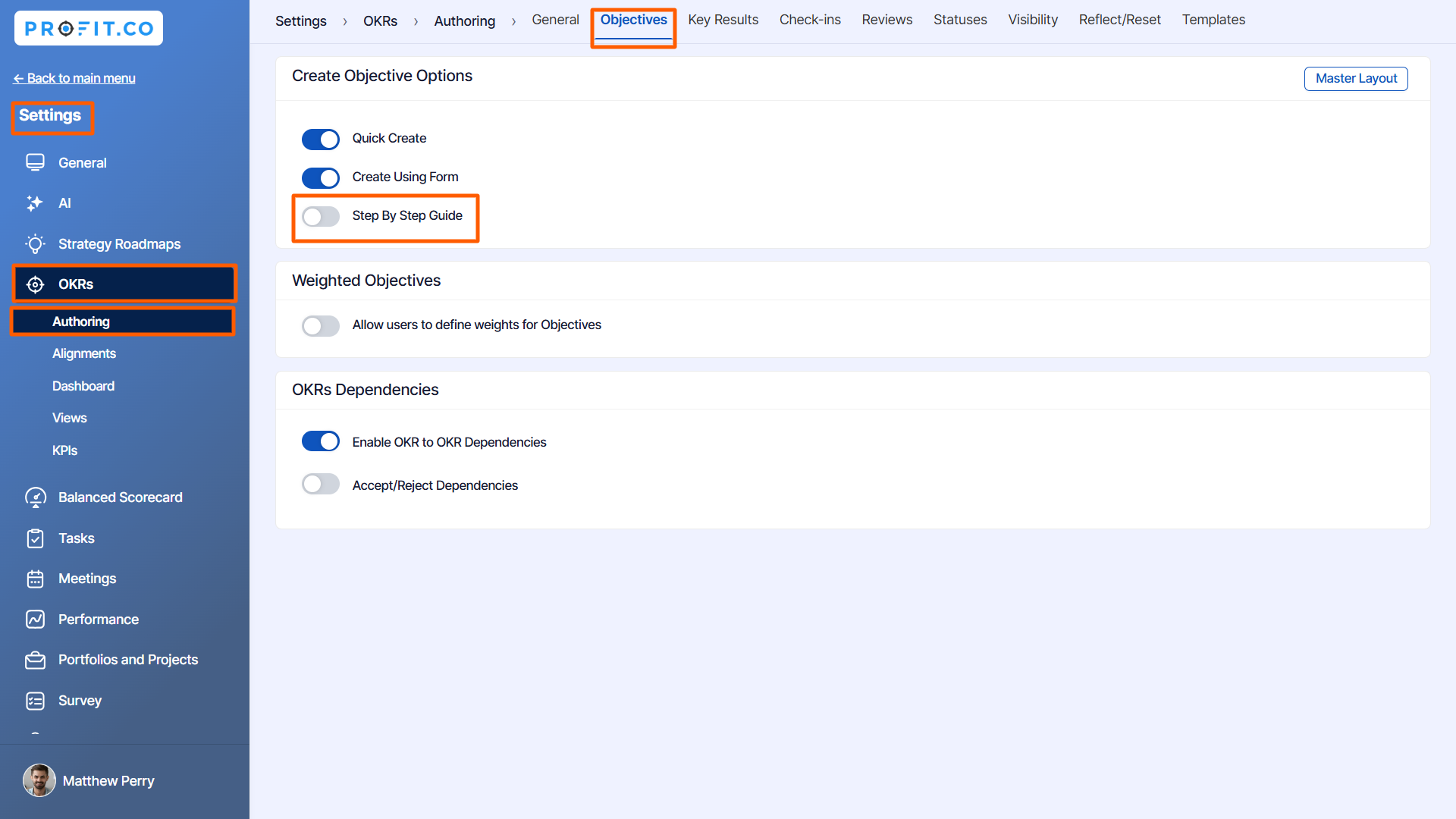
Task: Click the AI sparkle icon
Action: point(35,203)
